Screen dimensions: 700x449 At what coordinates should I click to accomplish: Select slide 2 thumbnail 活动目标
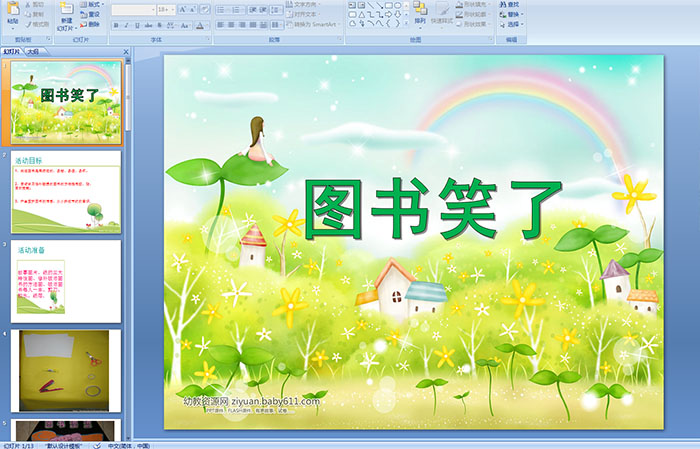[x=66, y=190]
